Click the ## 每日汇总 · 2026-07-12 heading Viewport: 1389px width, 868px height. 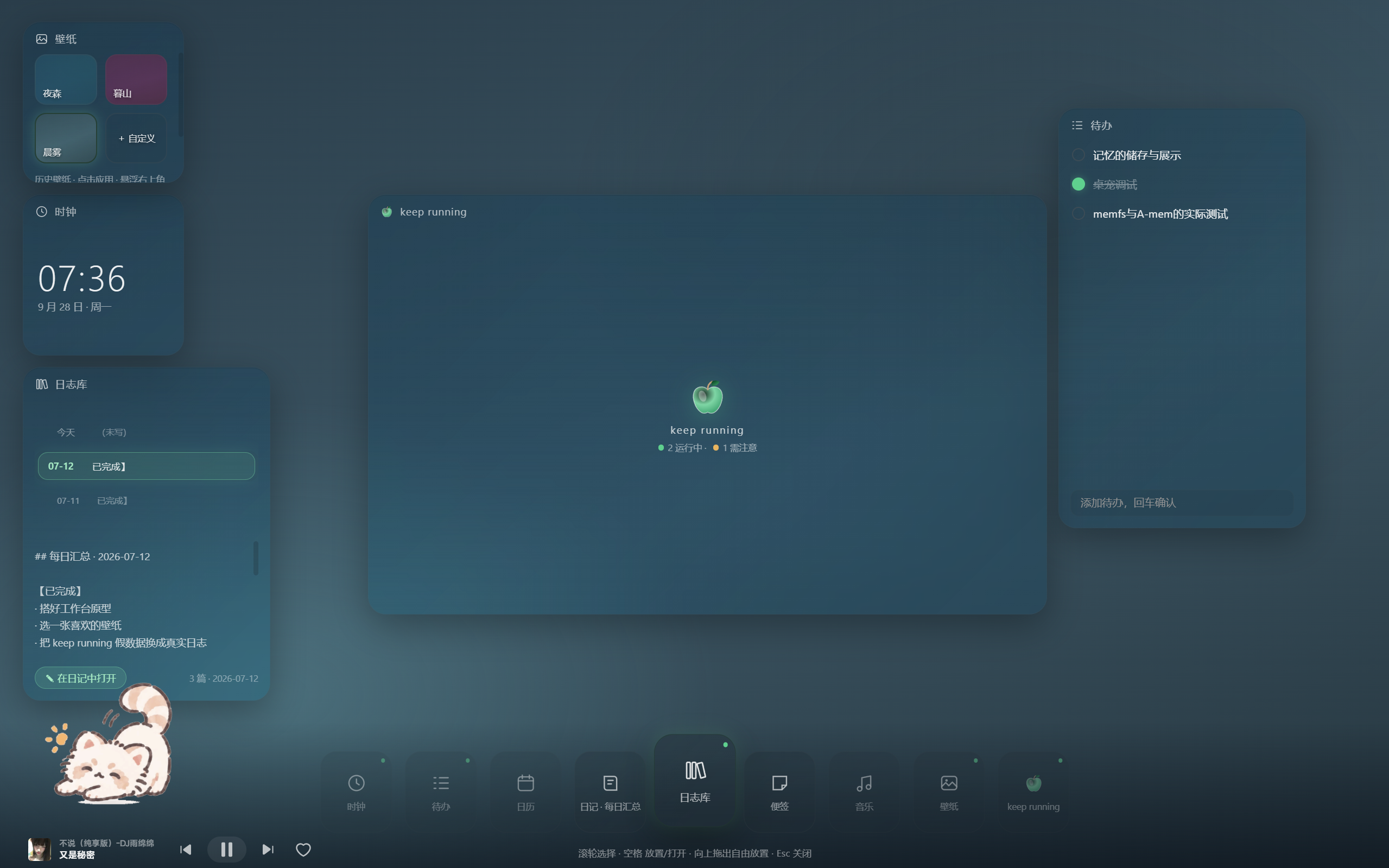pyautogui.click(x=92, y=556)
